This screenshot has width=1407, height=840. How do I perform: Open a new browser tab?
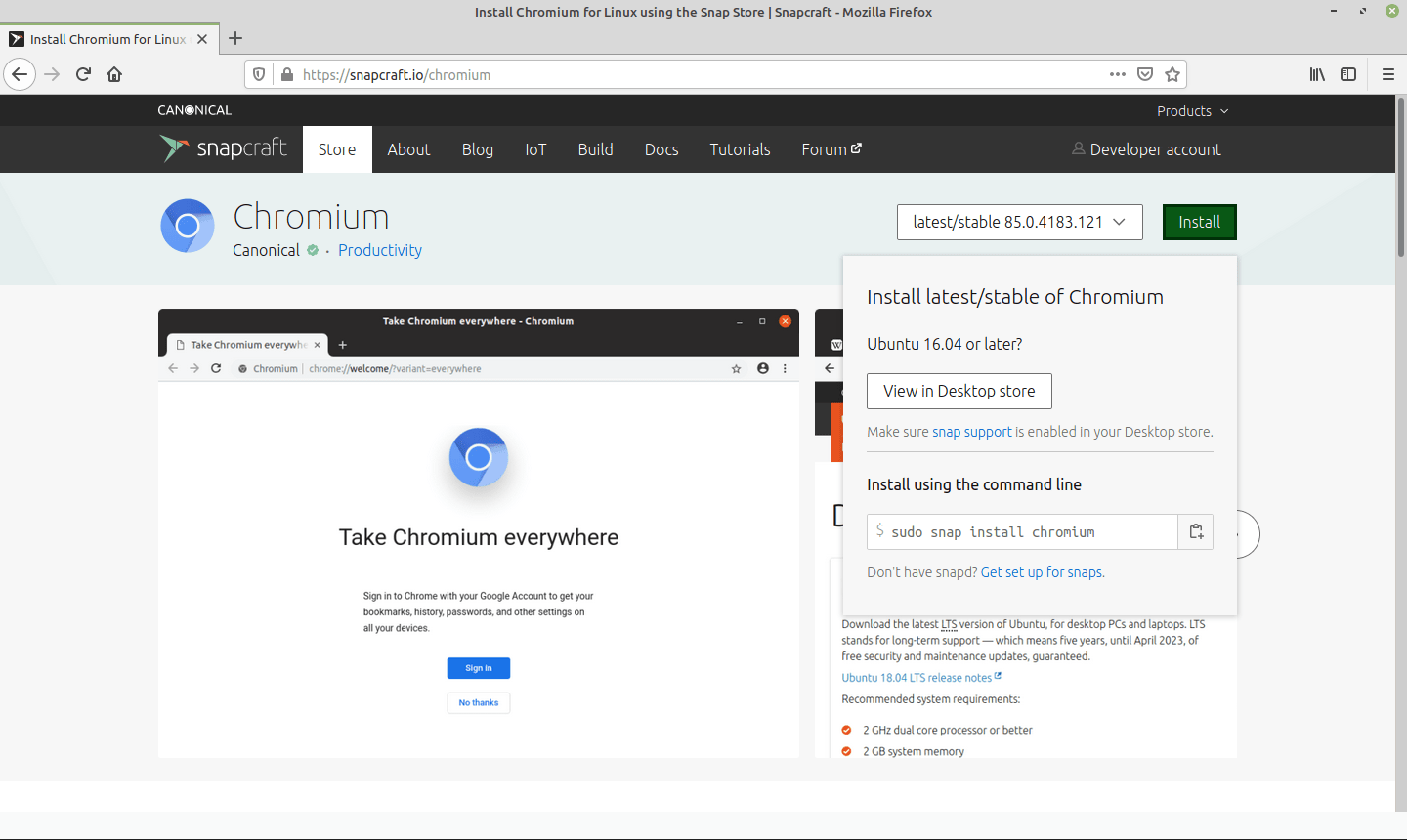pyautogui.click(x=235, y=39)
